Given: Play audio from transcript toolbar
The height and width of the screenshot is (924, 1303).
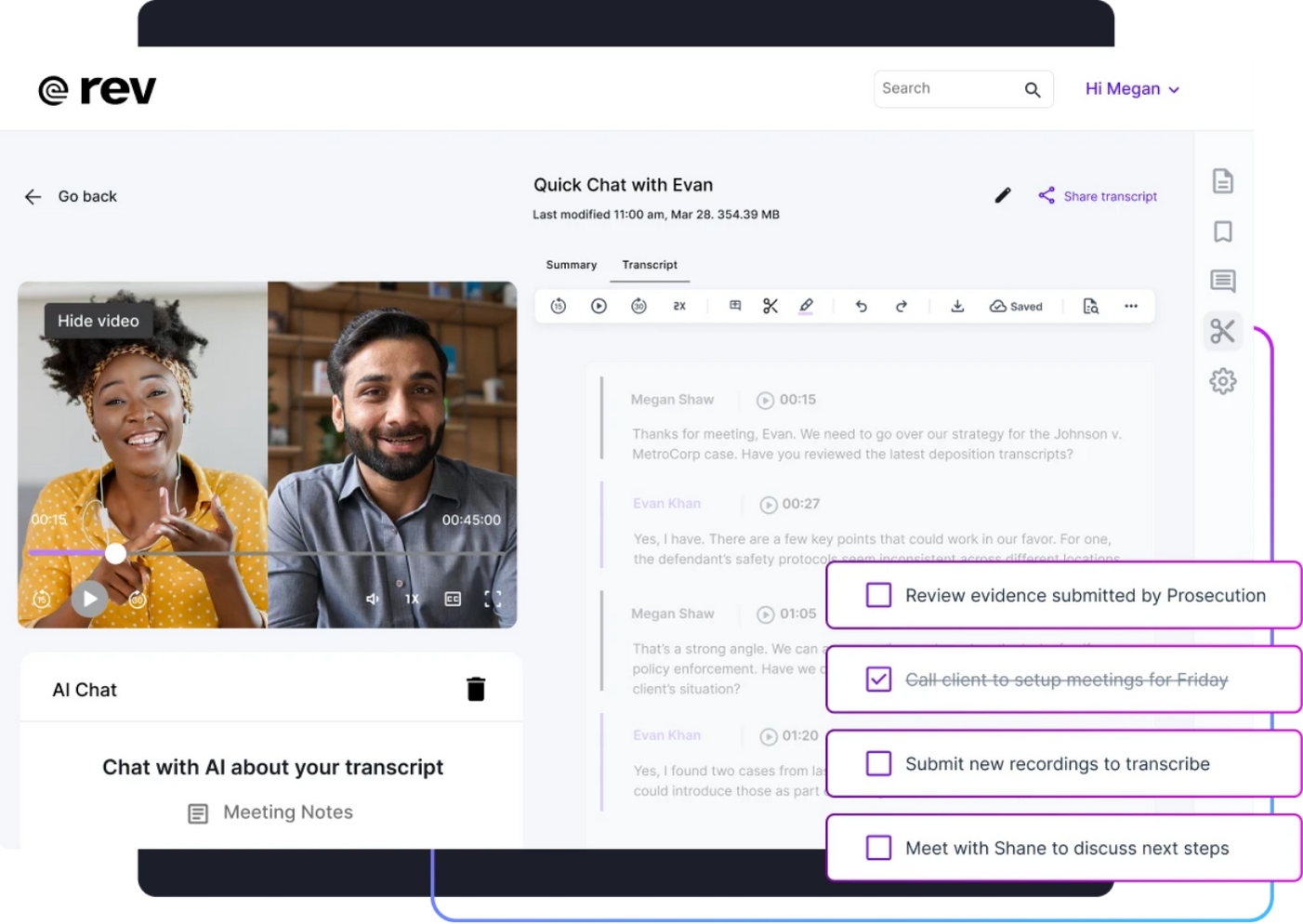Looking at the screenshot, I should coord(599,306).
